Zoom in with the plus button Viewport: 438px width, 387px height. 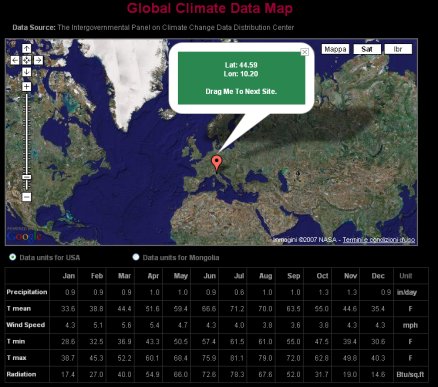27,87
